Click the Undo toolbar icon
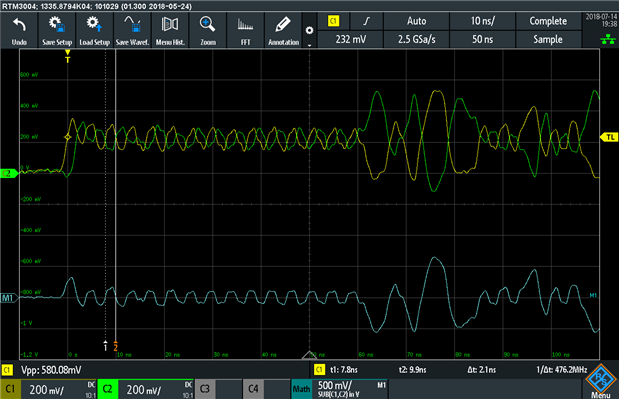Viewport: 619px width, 399px height. coord(19,30)
